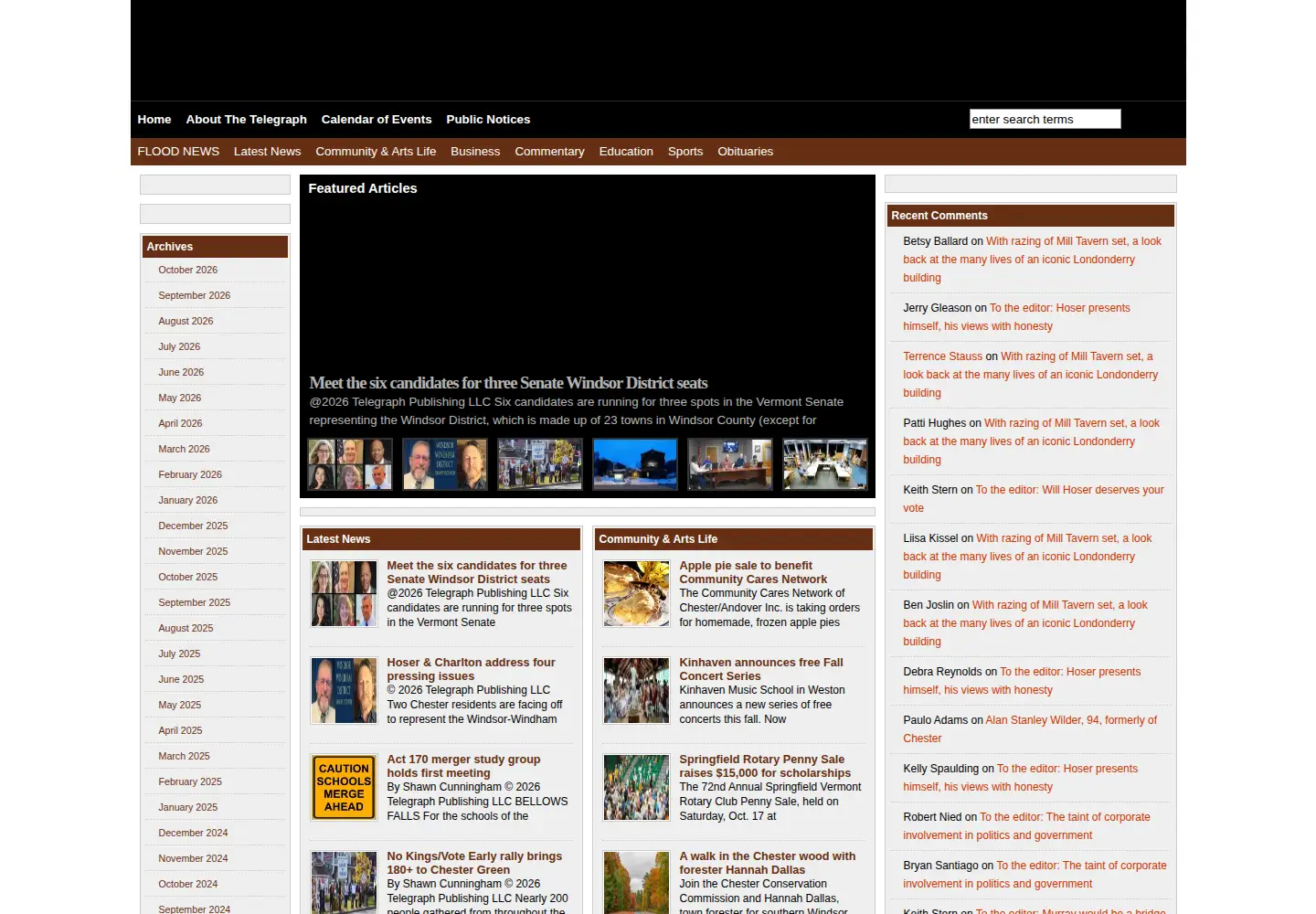Screen dimensions: 1316x914
Task: Open No Kings rally article thumbnail
Action: pyautogui.click(x=344, y=883)
